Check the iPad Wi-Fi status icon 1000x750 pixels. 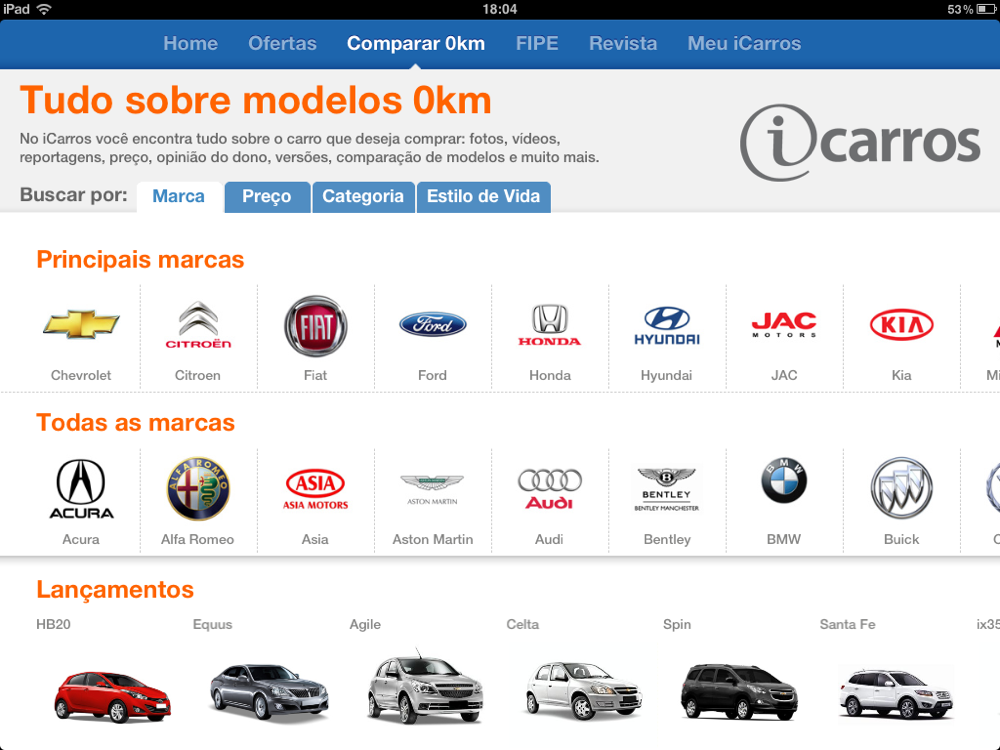click(x=44, y=9)
